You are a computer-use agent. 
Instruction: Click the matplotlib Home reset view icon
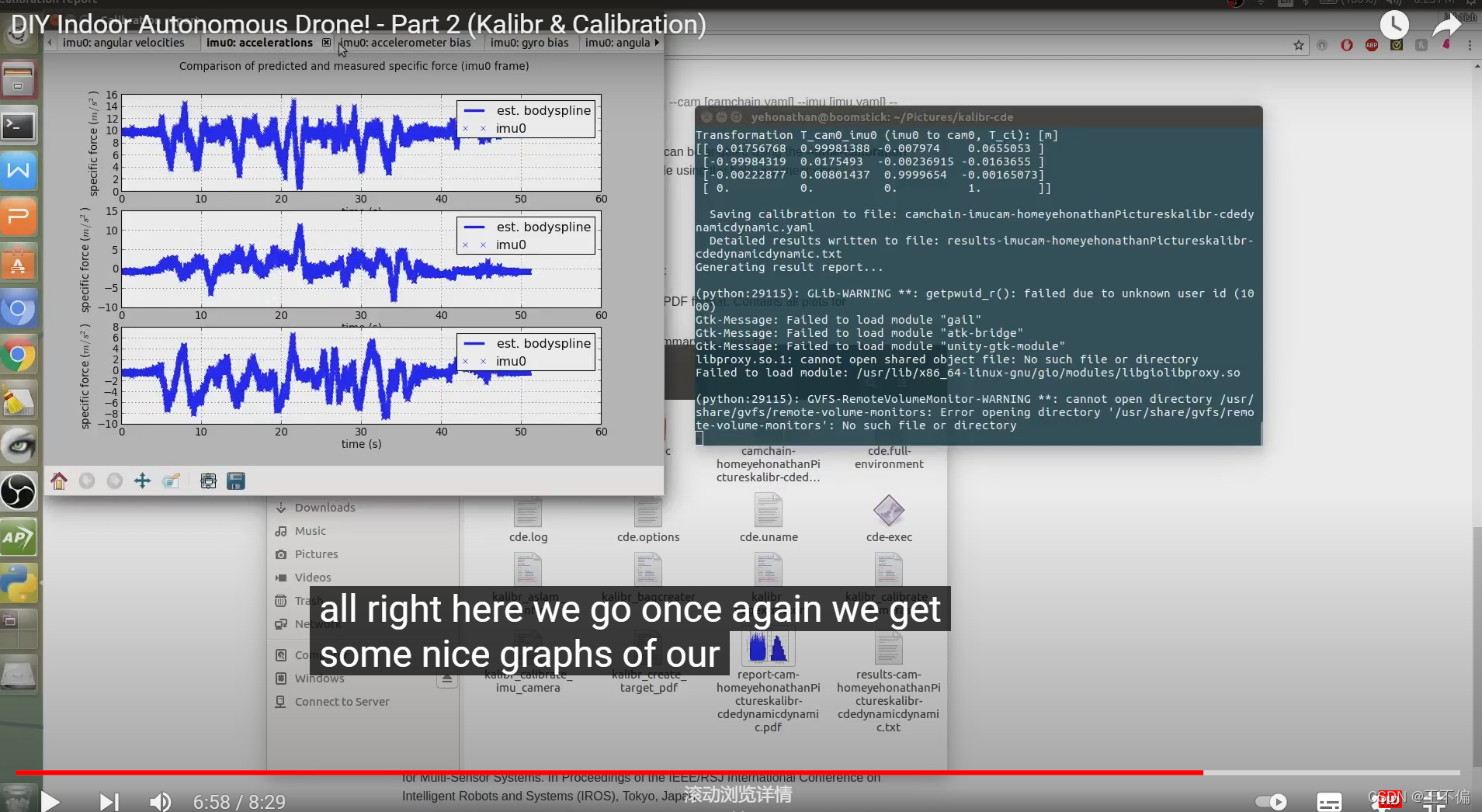[59, 481]
